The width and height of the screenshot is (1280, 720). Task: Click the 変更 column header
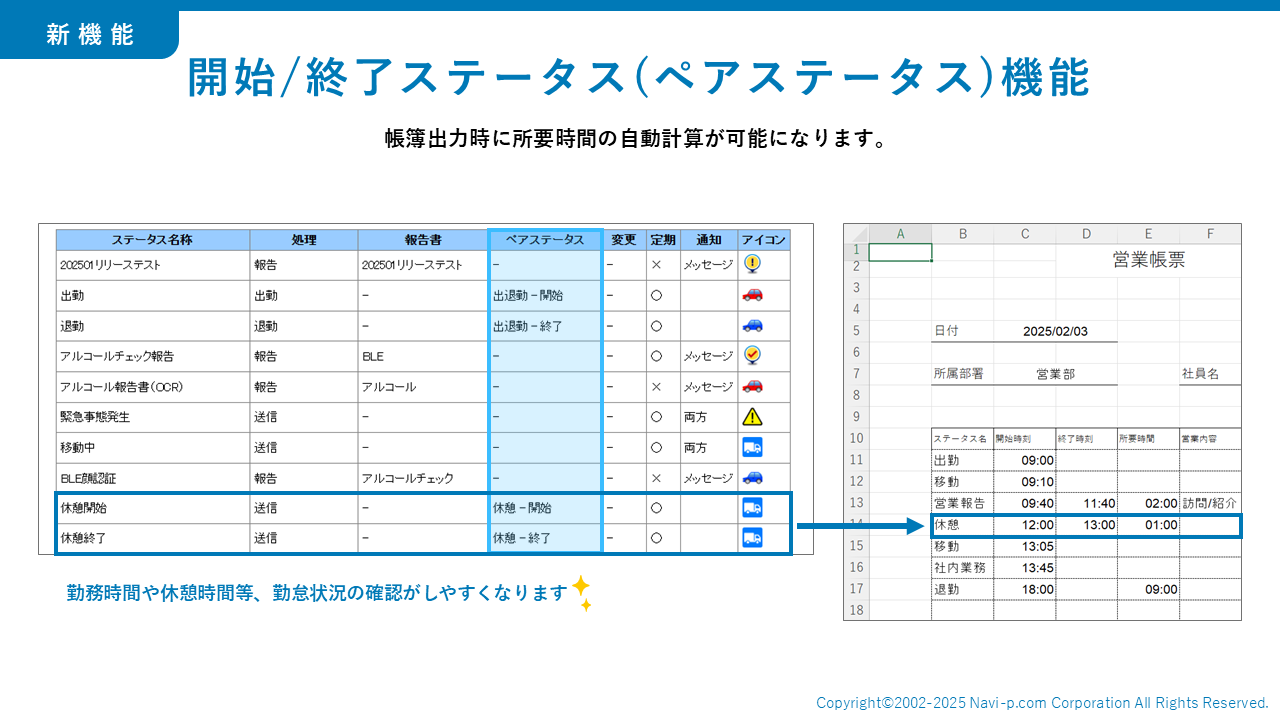tap(624, 240)
